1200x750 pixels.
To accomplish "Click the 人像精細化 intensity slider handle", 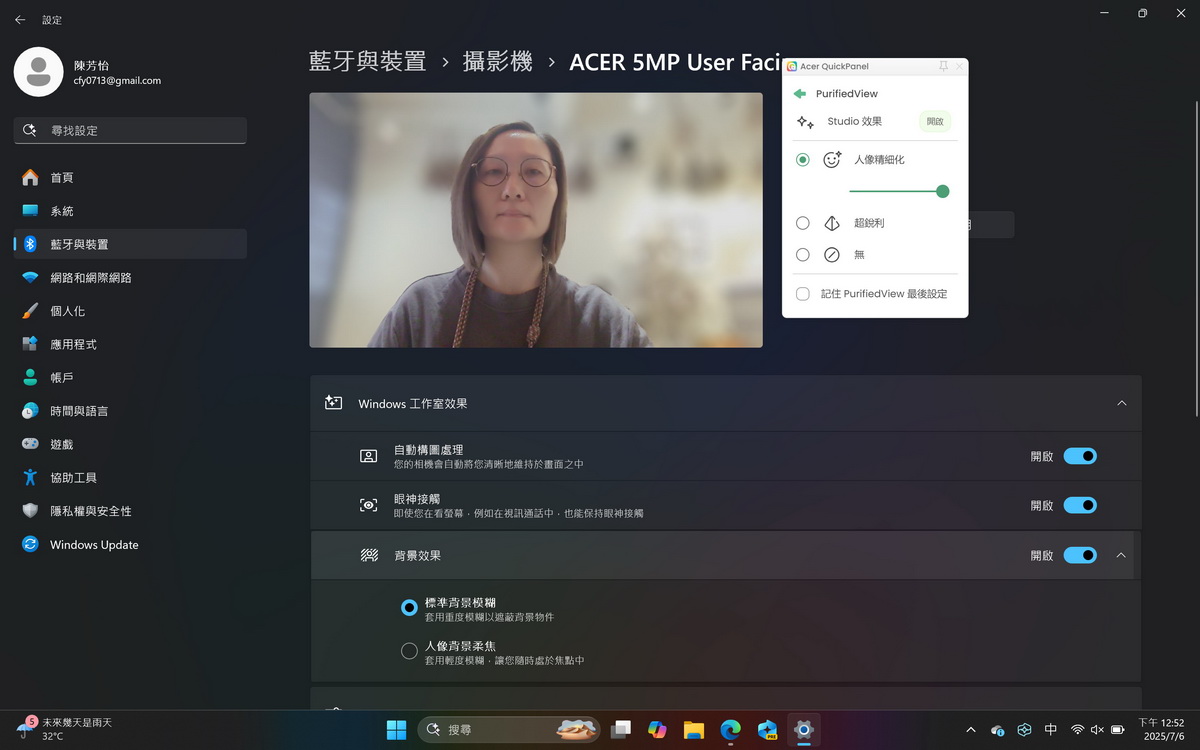I will click(x=942, y=191).
